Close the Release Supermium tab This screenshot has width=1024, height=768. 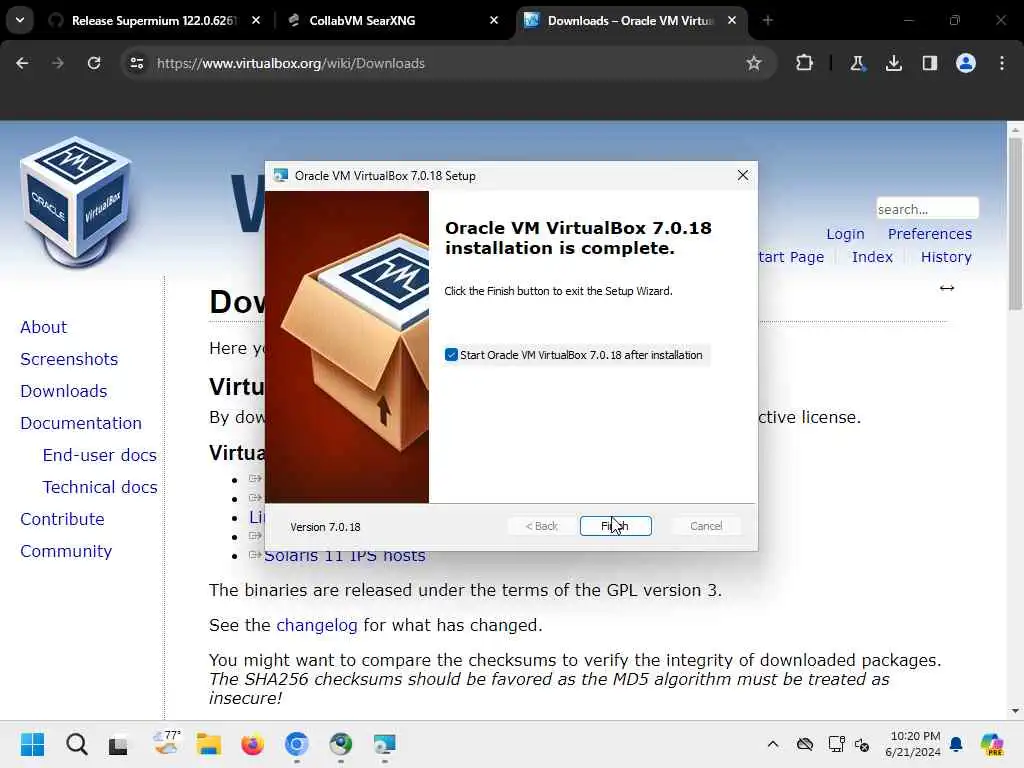256,20
